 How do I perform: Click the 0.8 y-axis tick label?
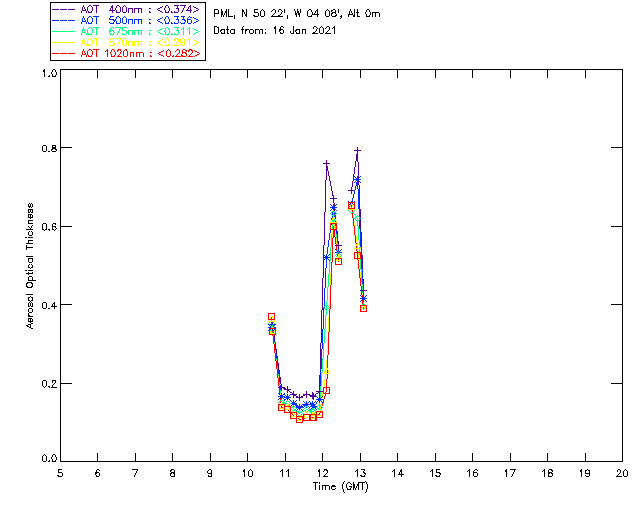49,148
